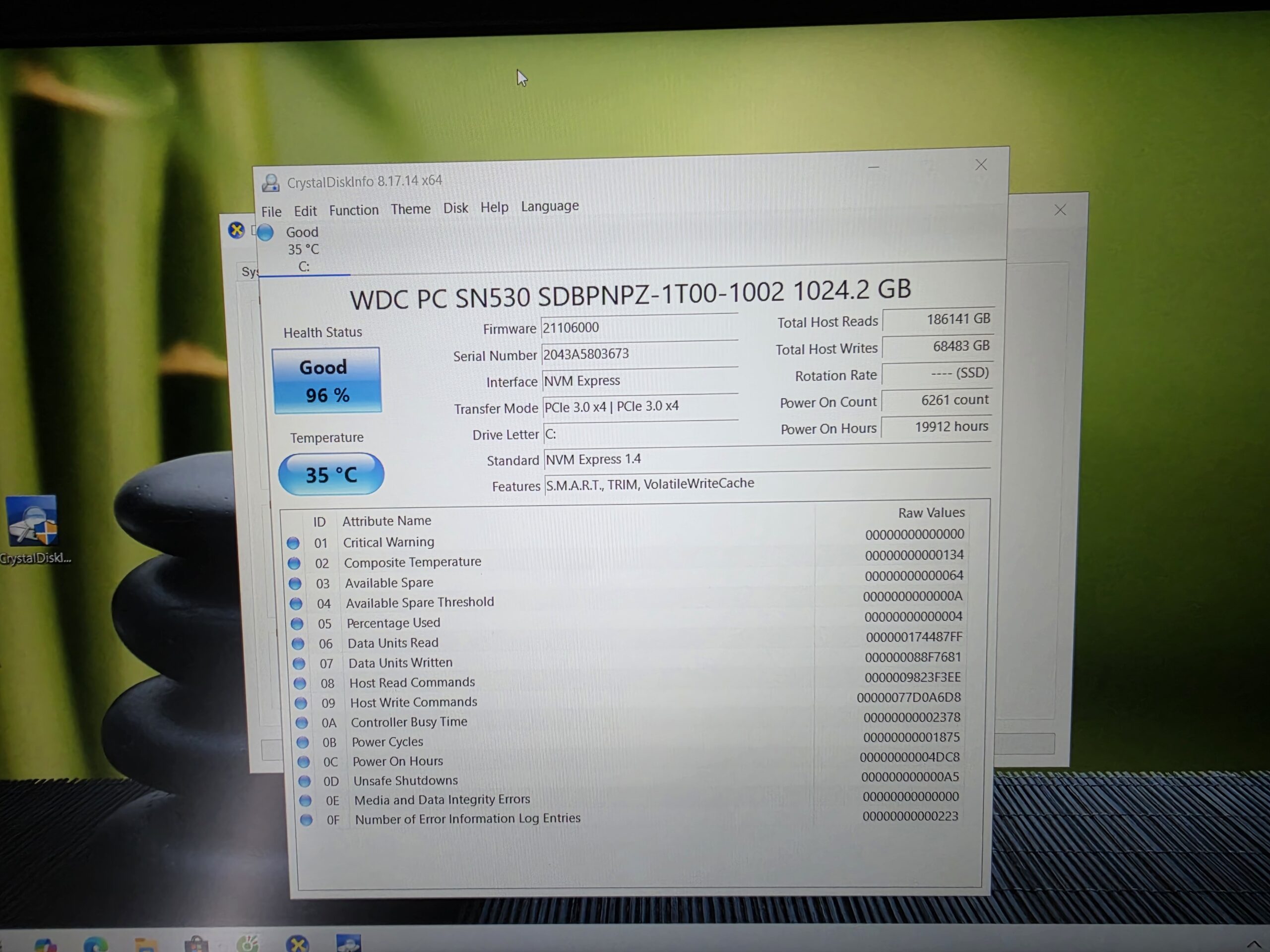Open File Explorer from the taskbar
The image size is (1270, 952).
146,945
